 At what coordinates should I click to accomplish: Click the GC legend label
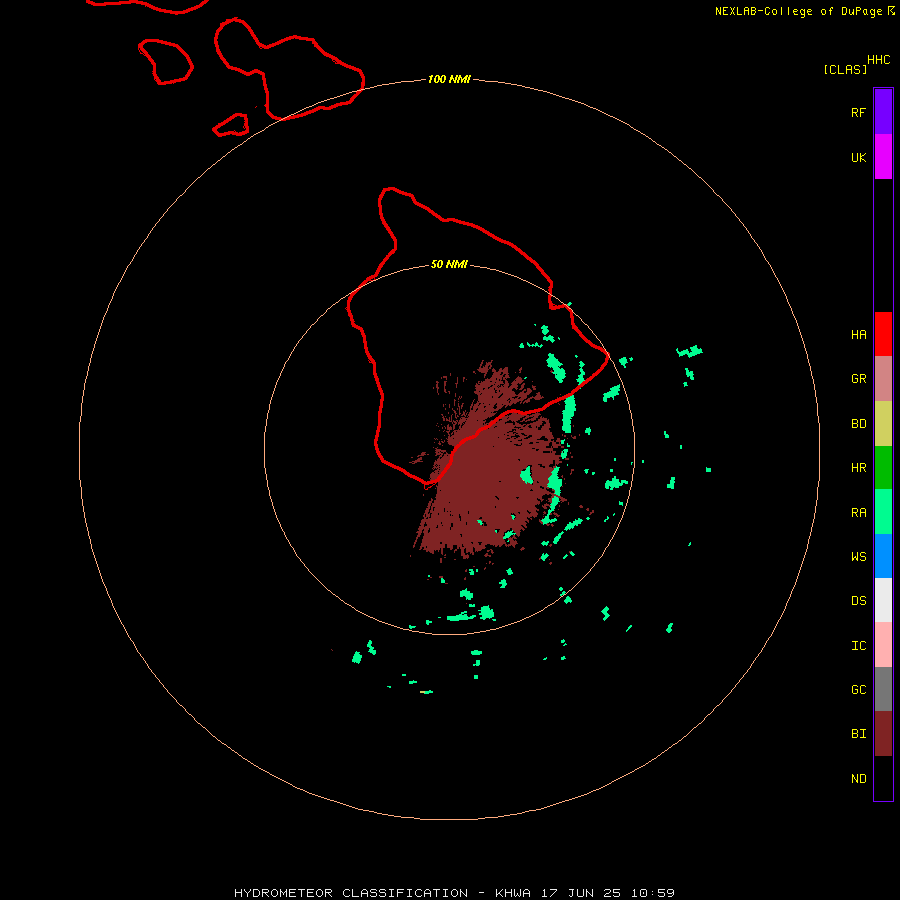click(x=858, y=690)
